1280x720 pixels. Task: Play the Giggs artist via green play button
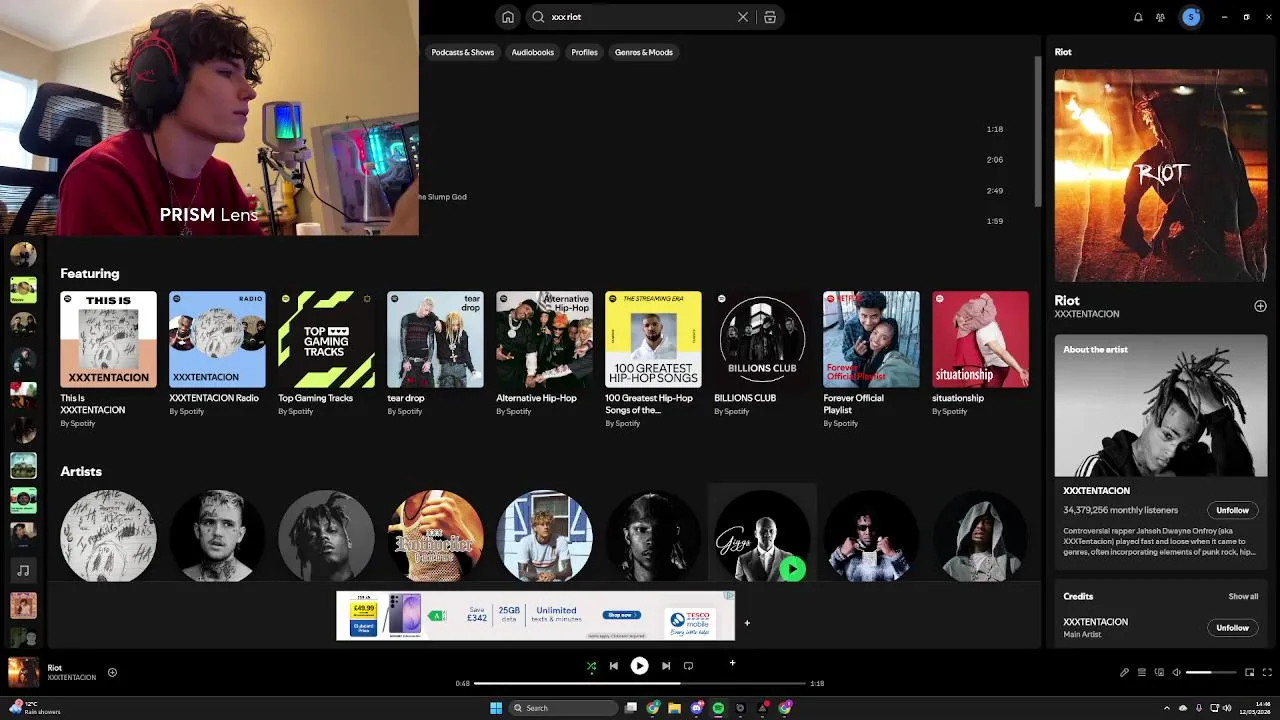pyautogui.click(x=792, y=569)
